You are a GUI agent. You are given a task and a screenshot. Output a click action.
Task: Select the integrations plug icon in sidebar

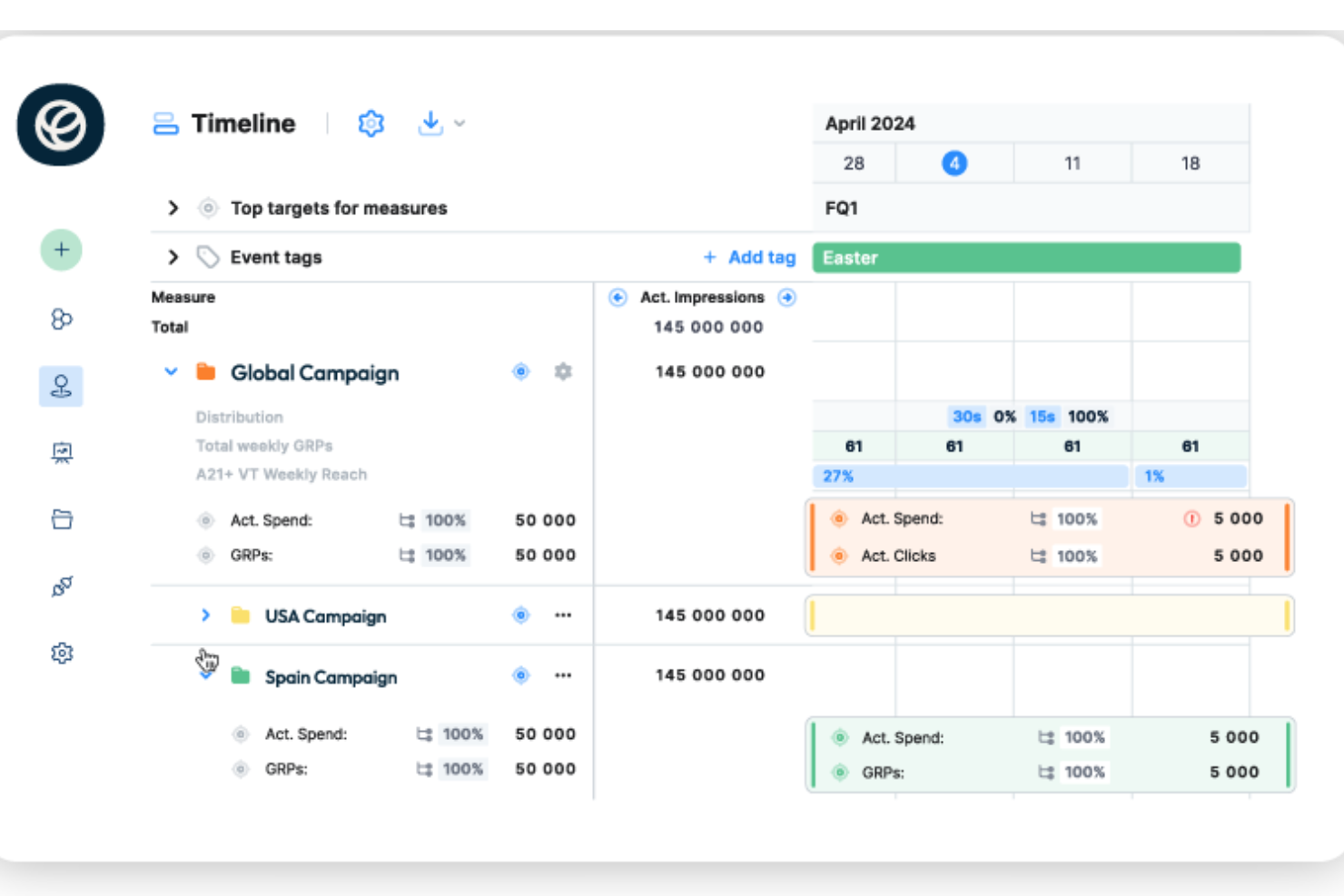(x=60, y=586)
